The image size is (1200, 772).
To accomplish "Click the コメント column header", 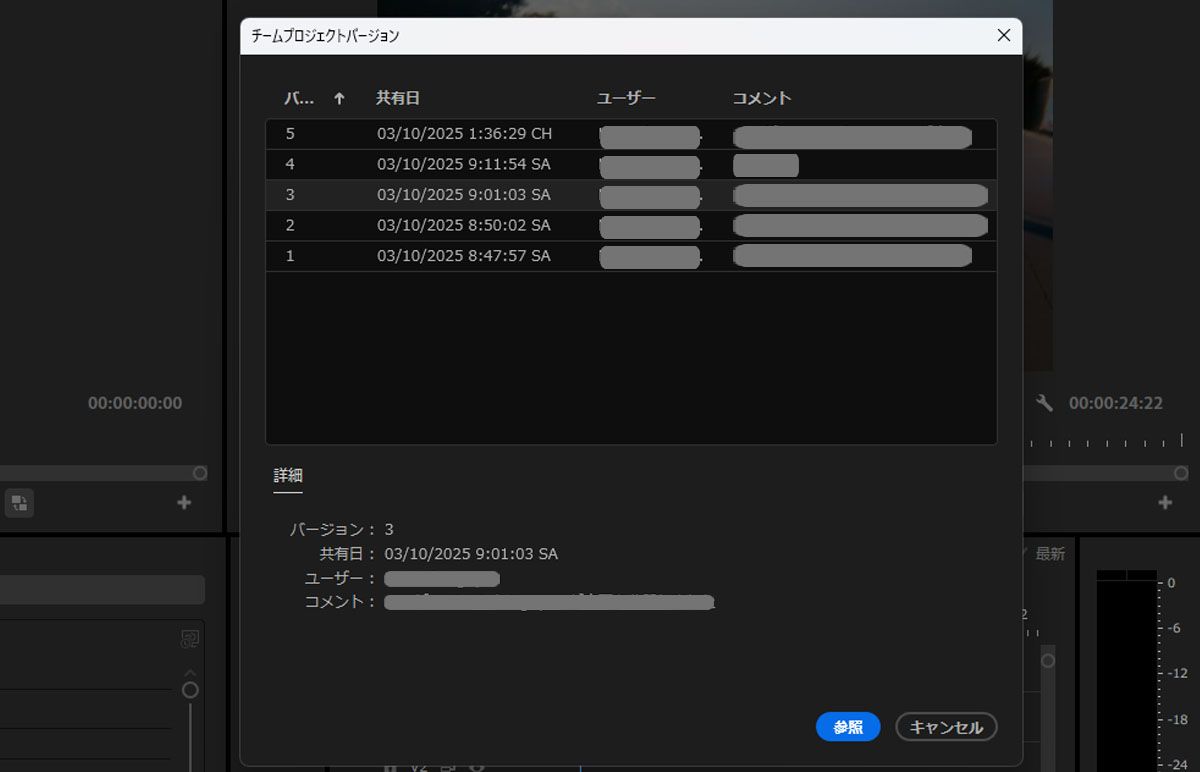I will 762,98.
